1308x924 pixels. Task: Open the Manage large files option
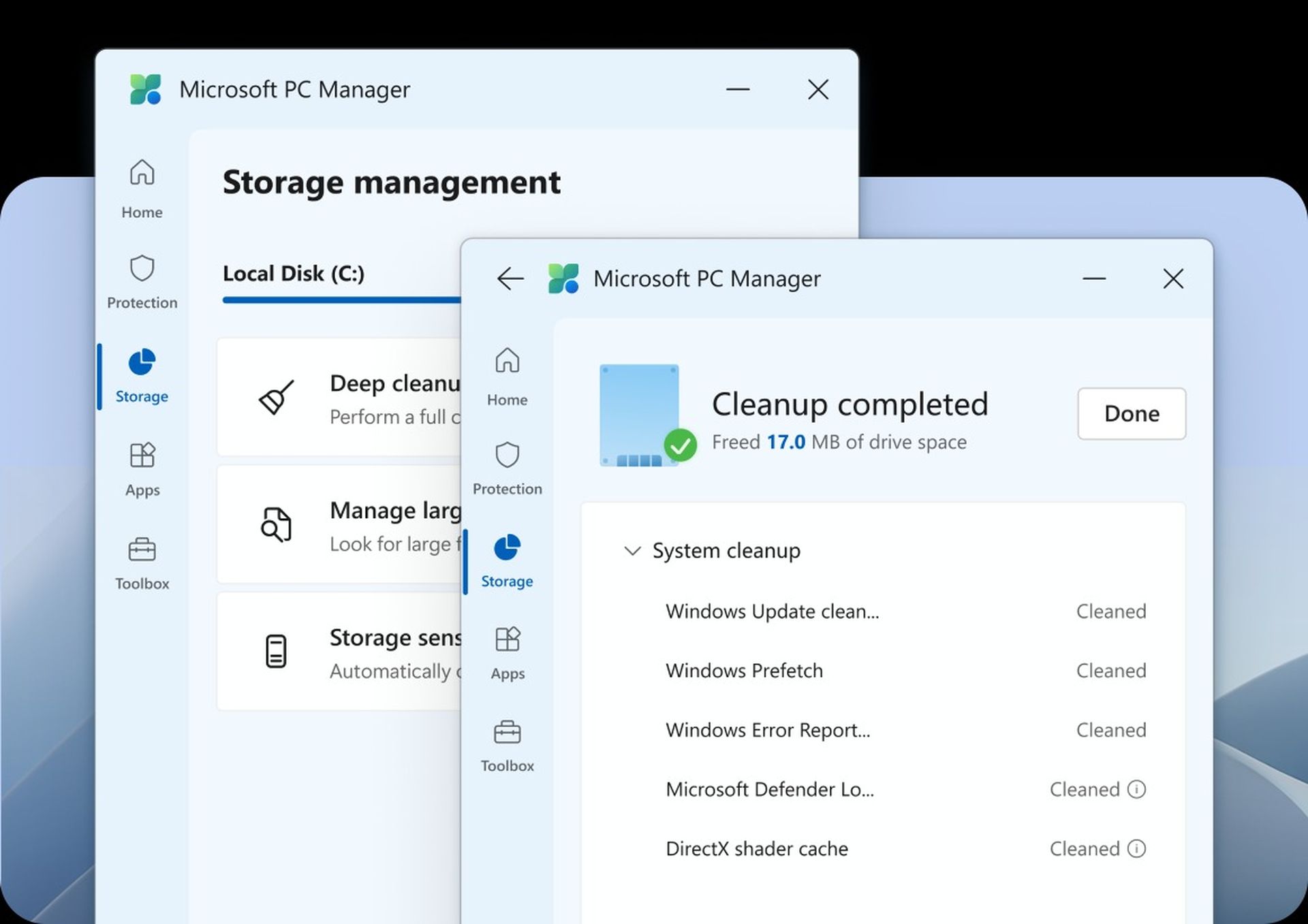point(341,524)
